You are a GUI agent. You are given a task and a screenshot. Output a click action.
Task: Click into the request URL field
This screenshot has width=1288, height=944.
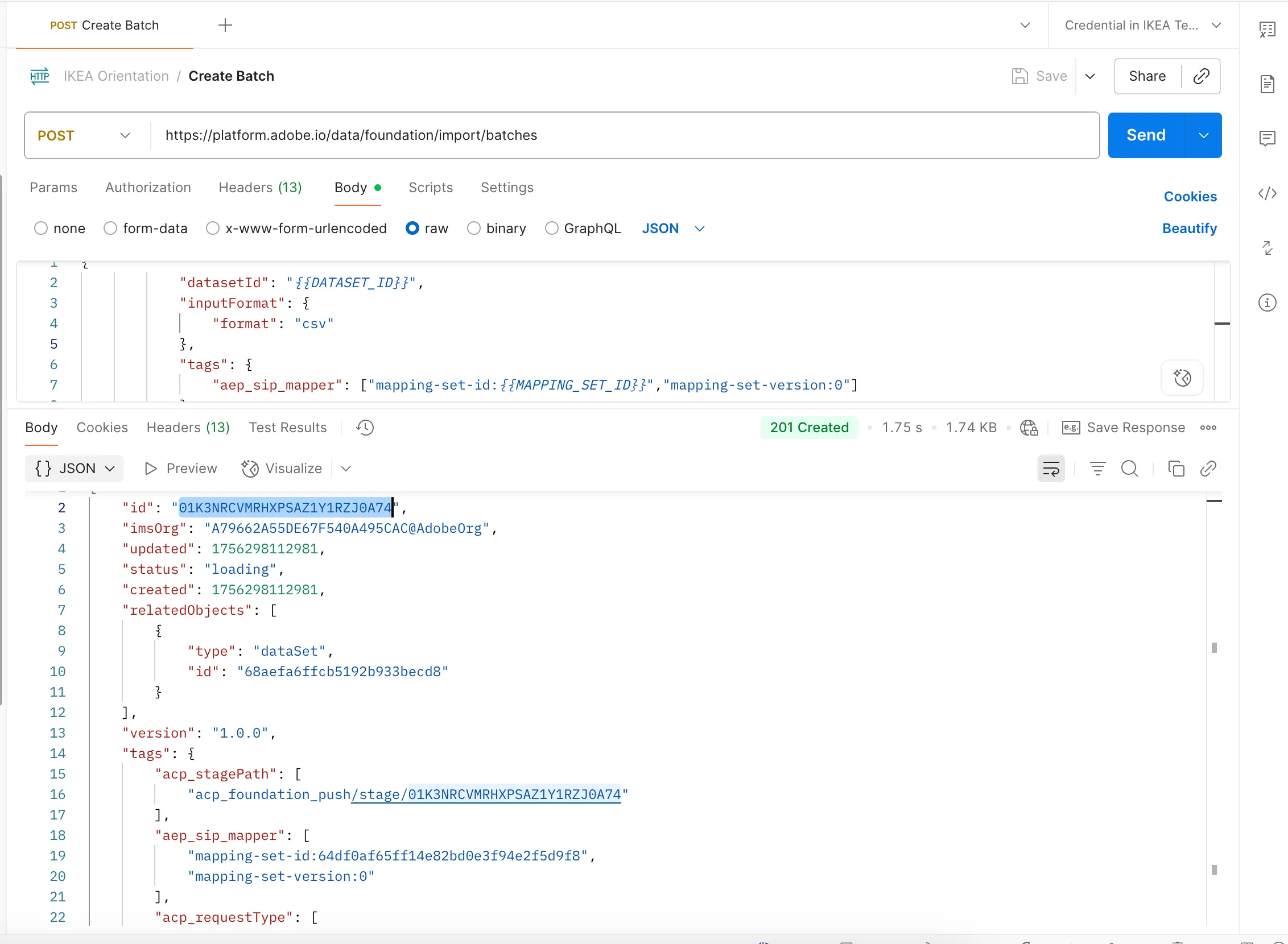pos(624,135)
